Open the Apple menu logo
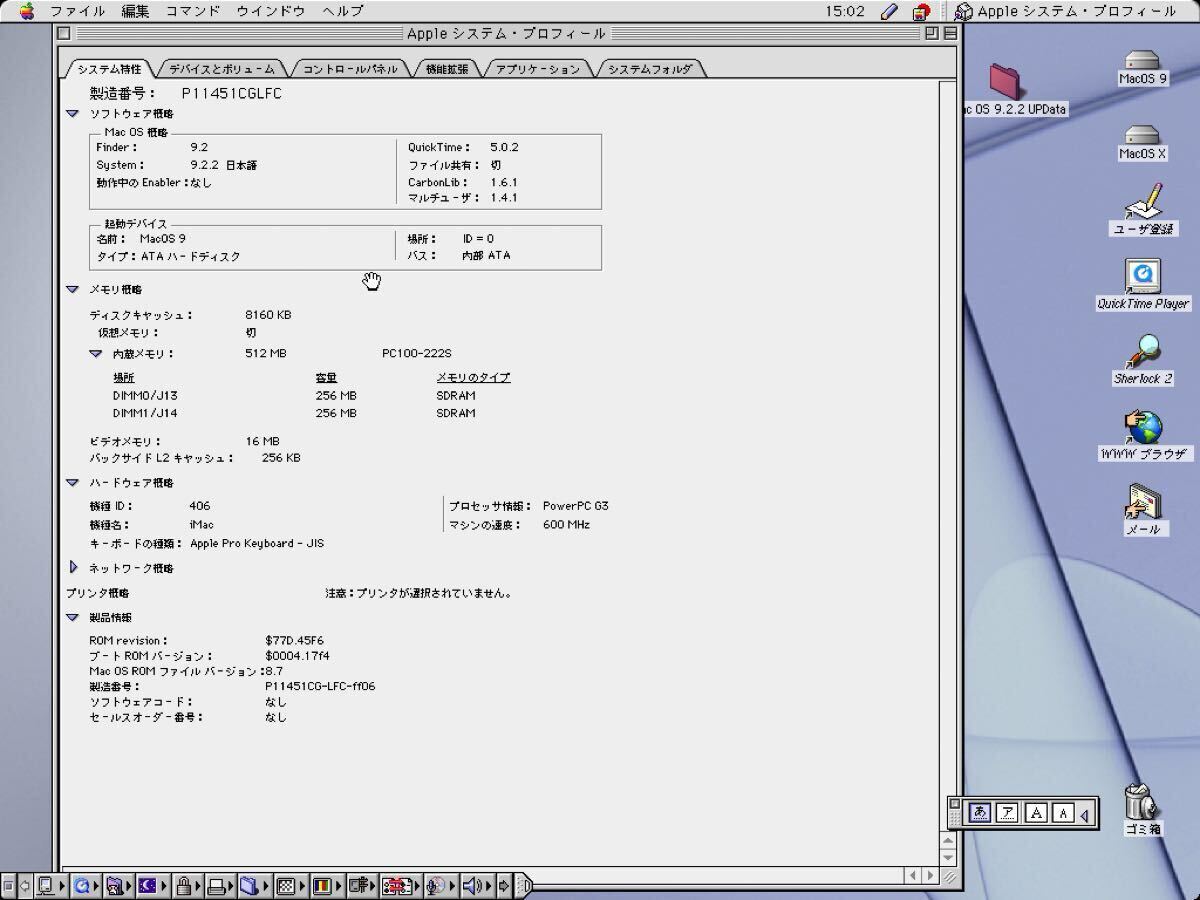This screenshot has width=1200, height=900. [x=27, y=11]
